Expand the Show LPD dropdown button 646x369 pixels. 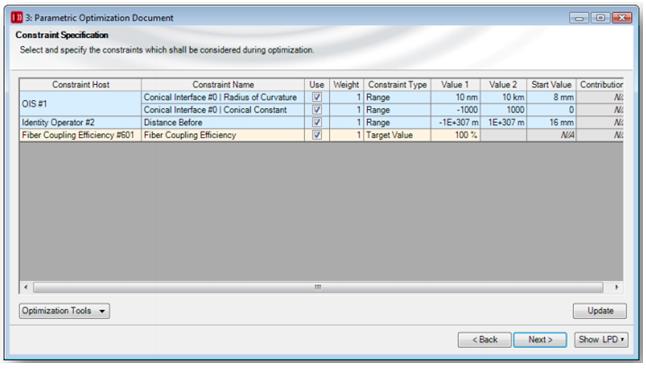[x=601, y=340]
